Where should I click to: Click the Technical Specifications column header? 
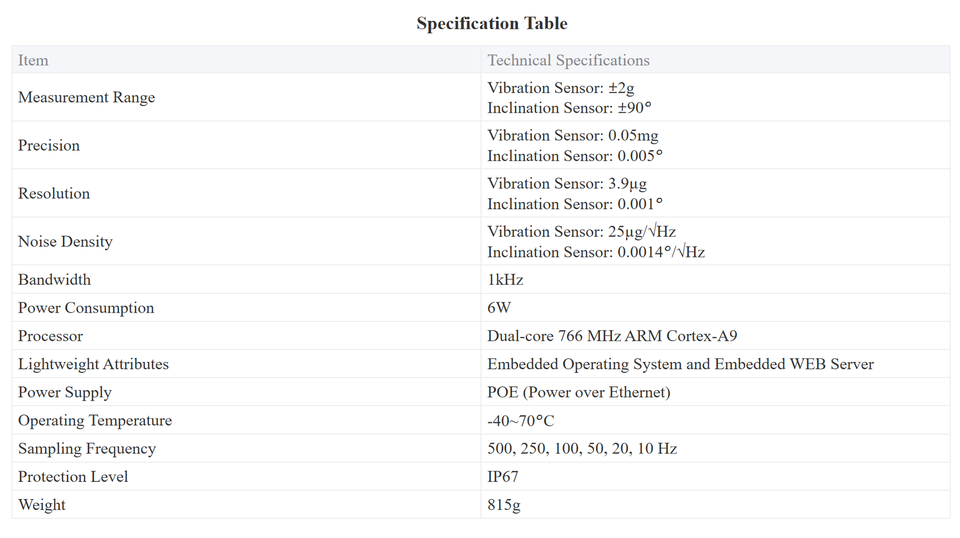click(x=568, y=60)
